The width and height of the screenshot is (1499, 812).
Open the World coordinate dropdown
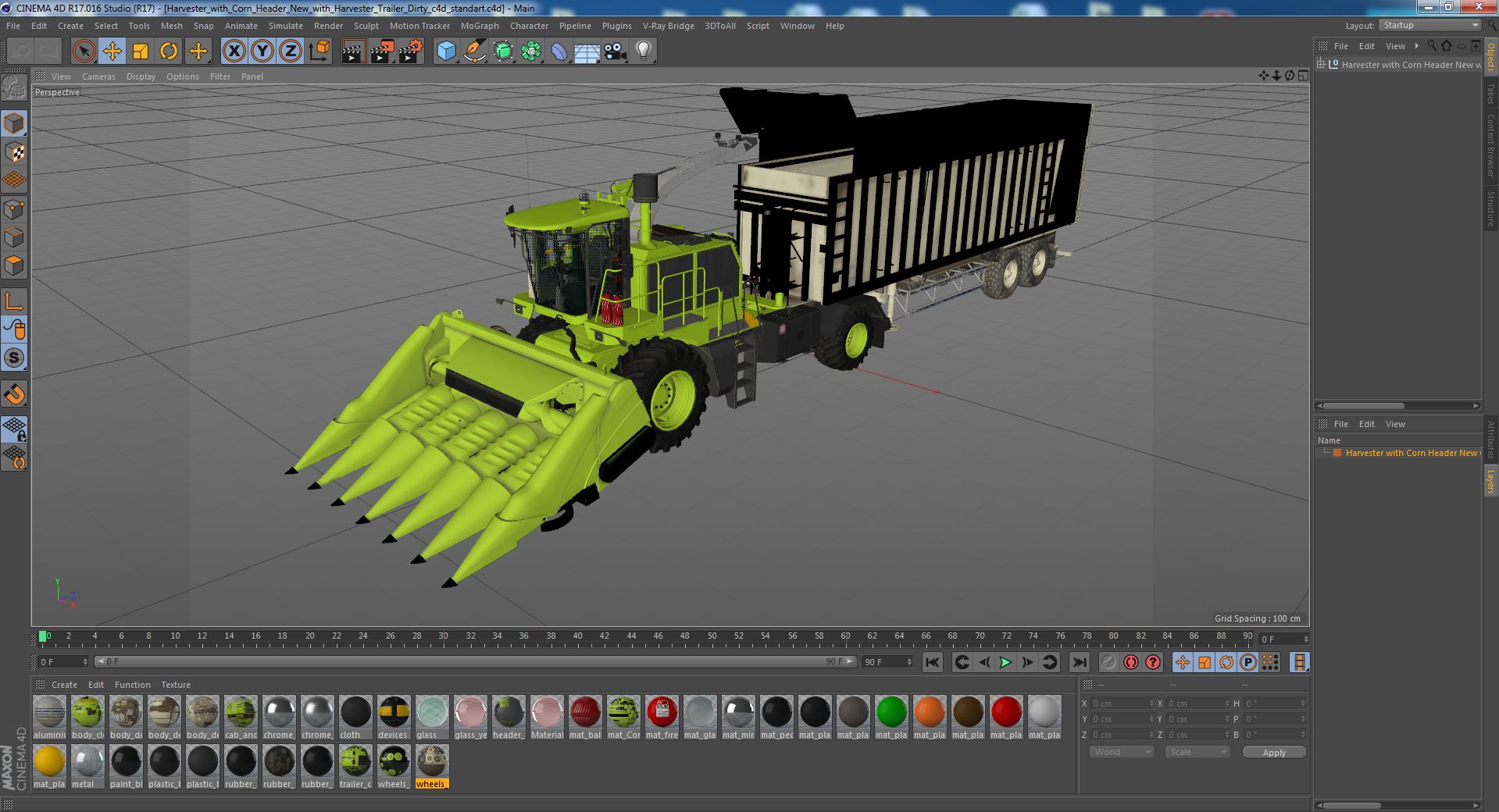(x=1122, y=752)
